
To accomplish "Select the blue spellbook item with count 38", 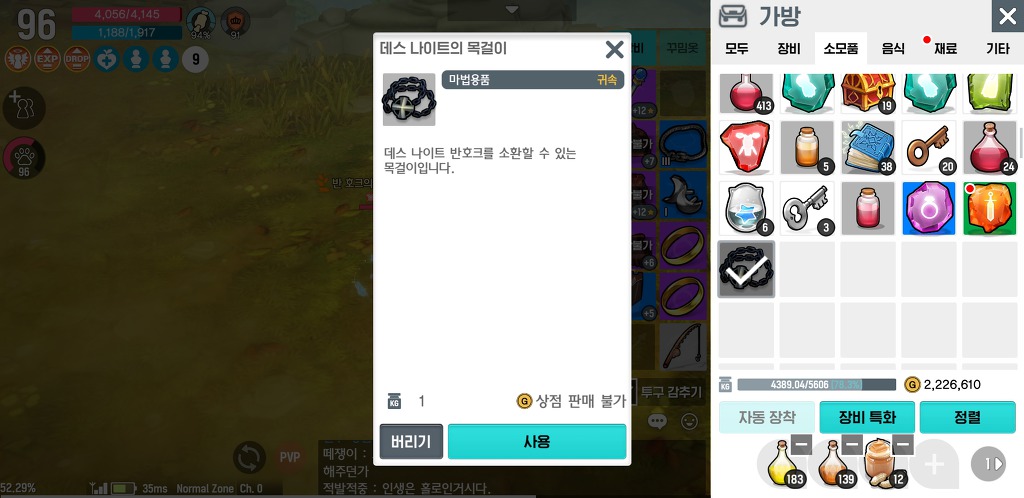I will (868, 148).
